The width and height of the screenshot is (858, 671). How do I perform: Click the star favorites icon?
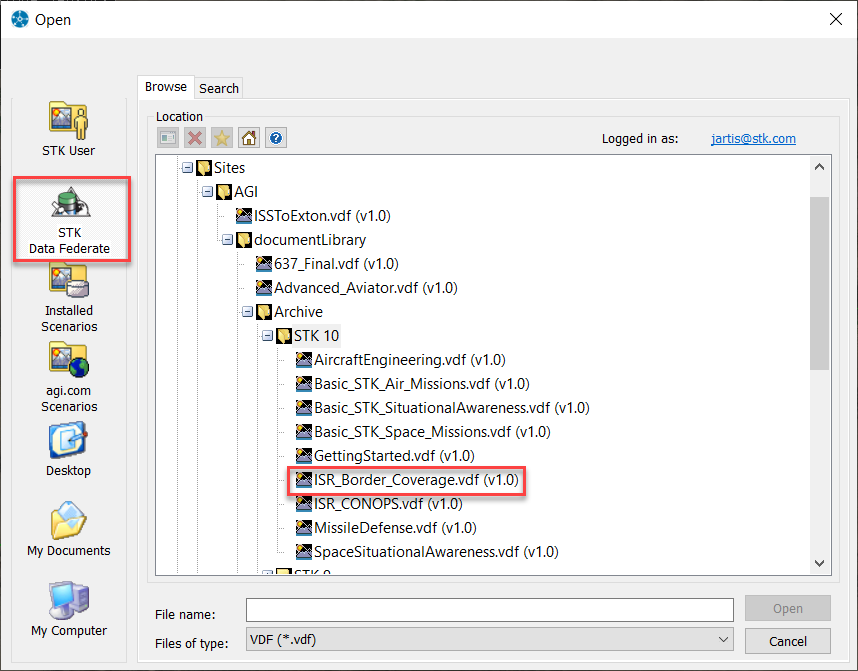222,138
